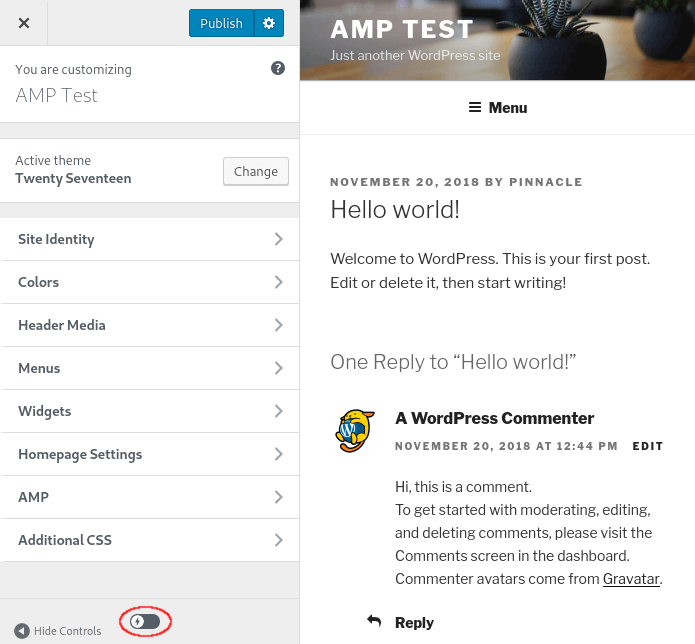Click the Homepage Settings chevron arrow

[278, 454]
